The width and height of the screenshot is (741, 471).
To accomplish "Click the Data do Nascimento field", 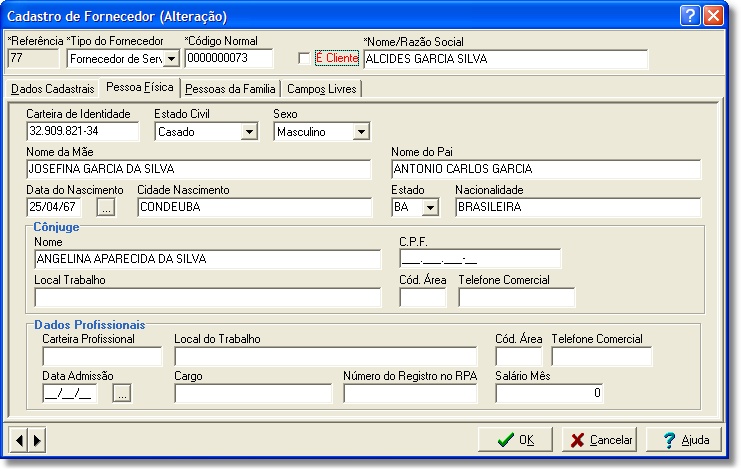I will pos(54,207).
